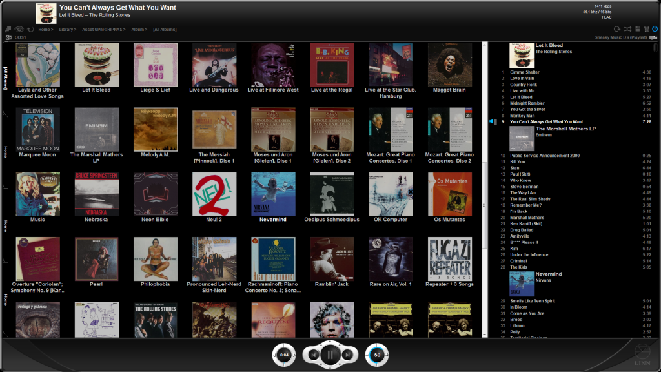Click the All Albums breadcrumb
The width and height of the screenshot is (661, 372).
pyautogui.click(x=164, y=30)
